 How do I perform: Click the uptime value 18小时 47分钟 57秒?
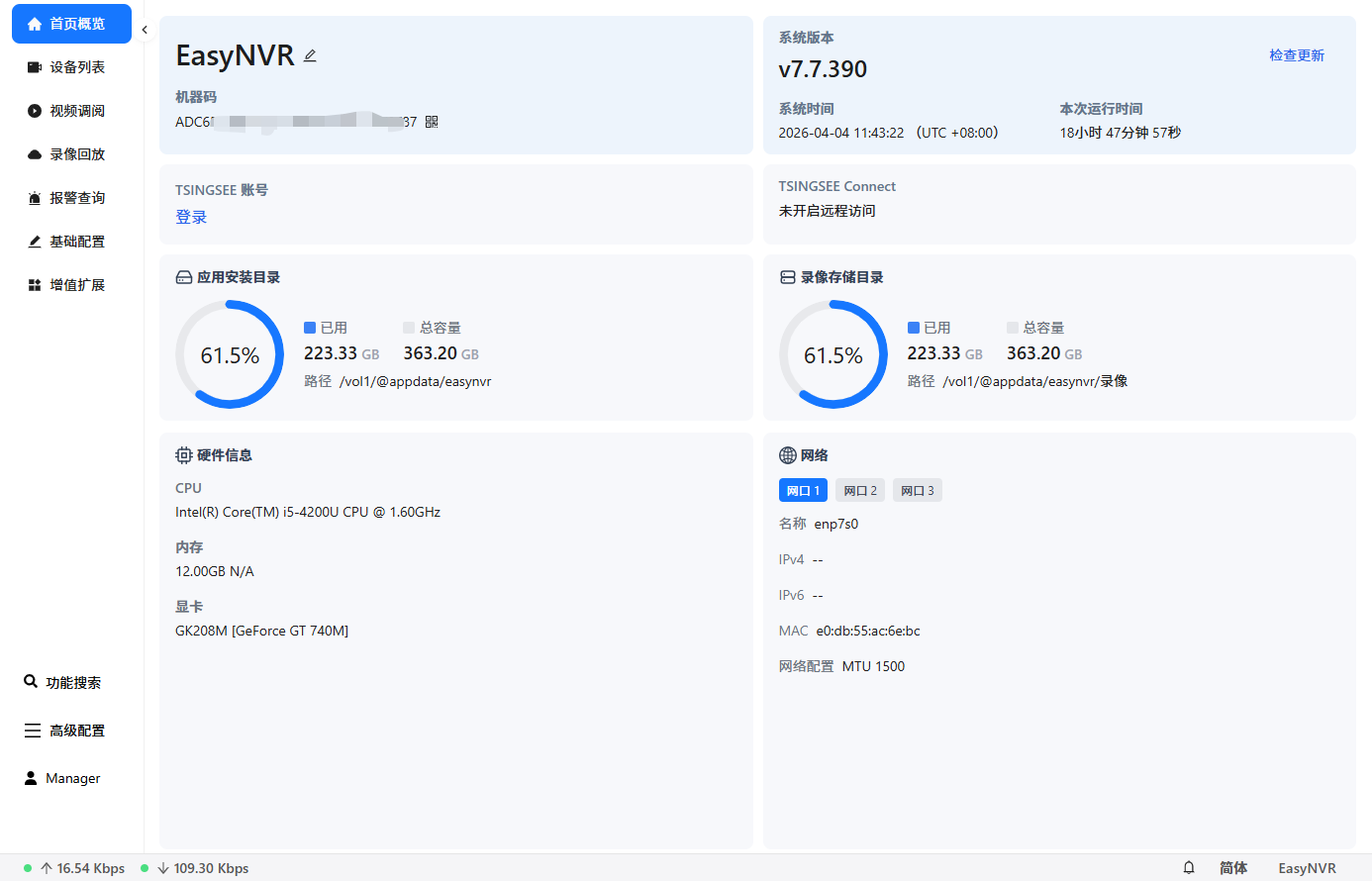point(1121,133)
